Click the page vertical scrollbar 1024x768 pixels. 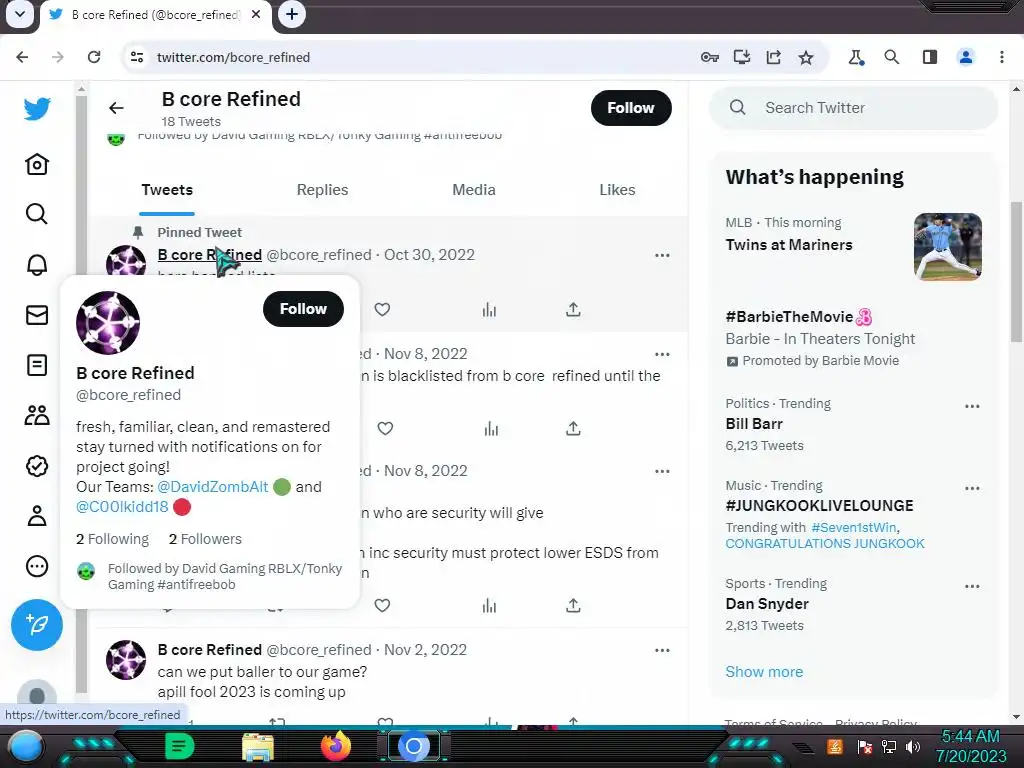coord(1016,272)
